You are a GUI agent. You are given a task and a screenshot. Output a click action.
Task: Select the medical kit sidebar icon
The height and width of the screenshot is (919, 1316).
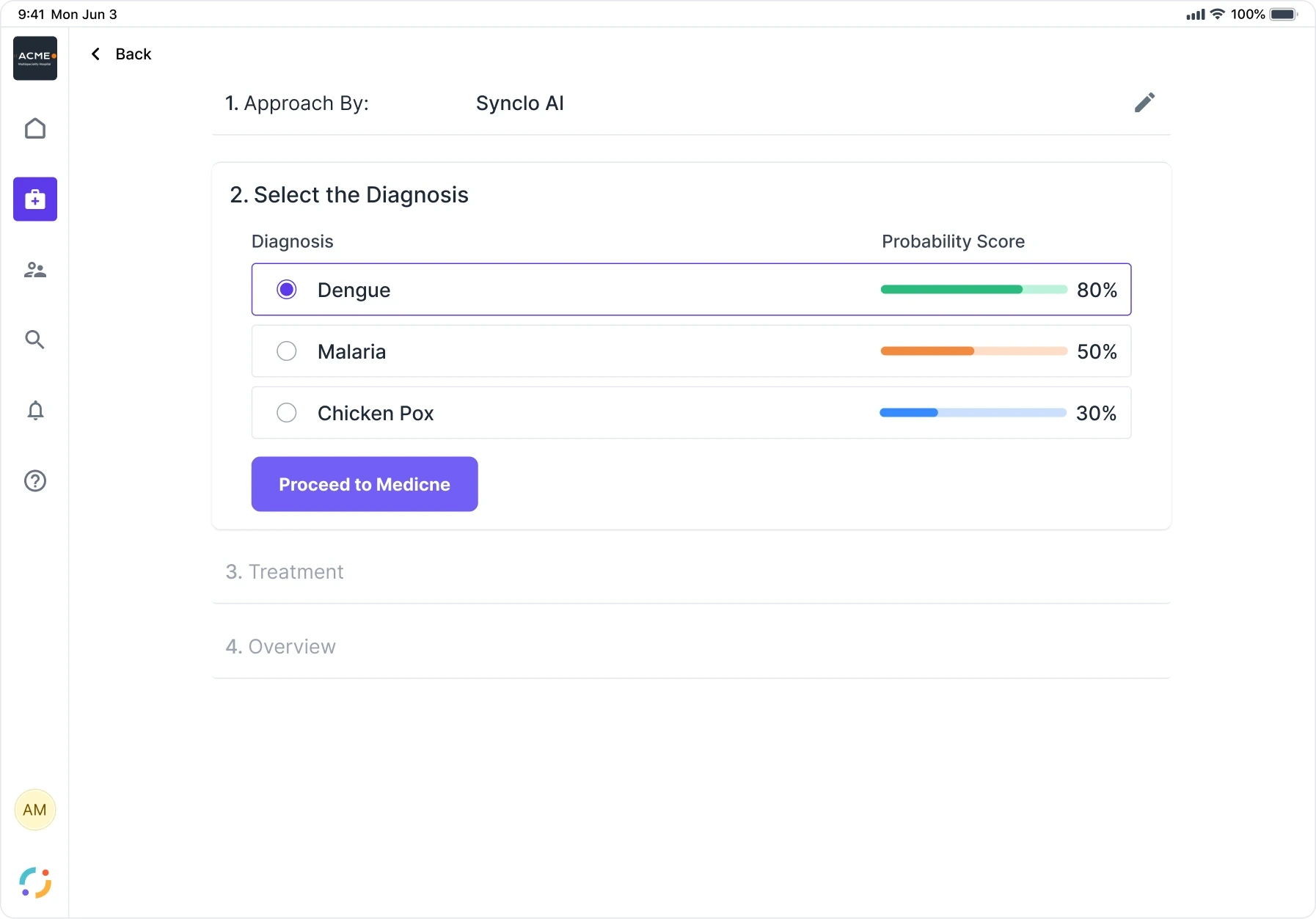(35, 199)
